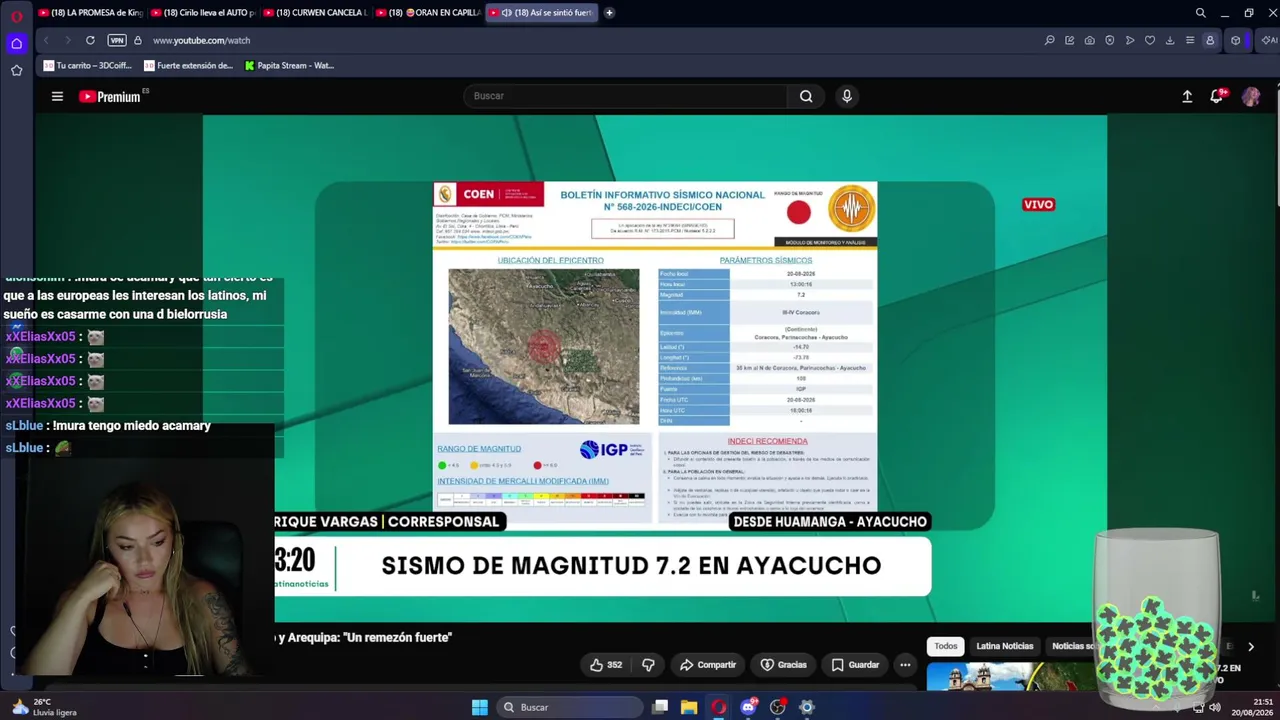Open a new browser tab
Viewport: 1280px width, 720px height.
click(609, 13)
